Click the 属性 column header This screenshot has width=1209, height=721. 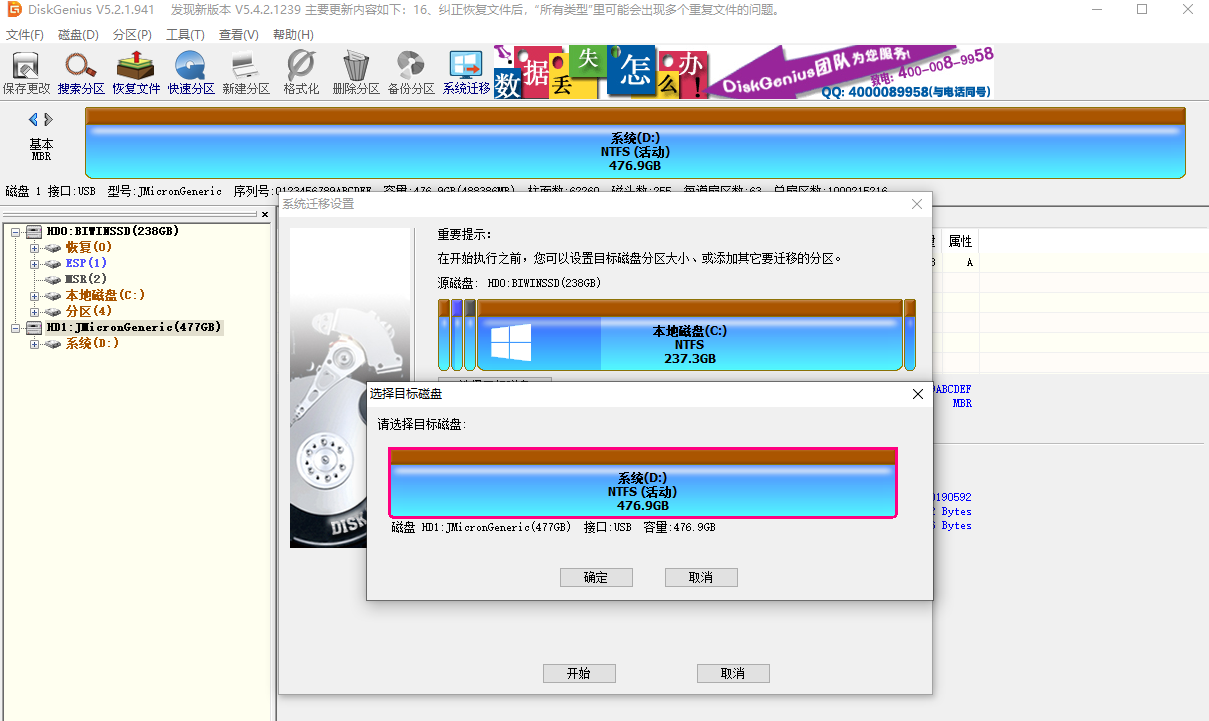click(x=960, y=241)
